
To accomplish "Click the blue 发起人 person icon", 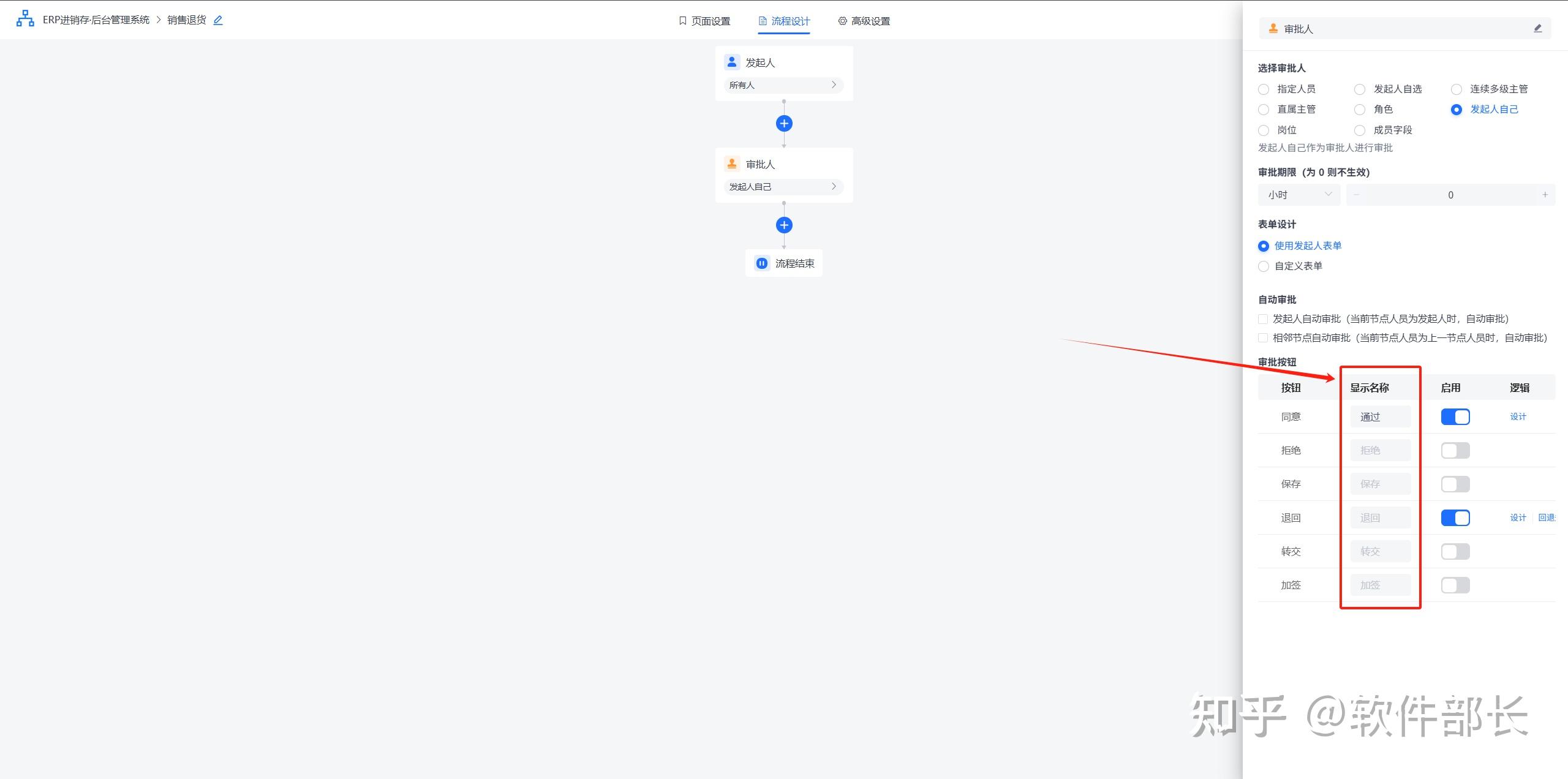I will (x=732, y=62).
